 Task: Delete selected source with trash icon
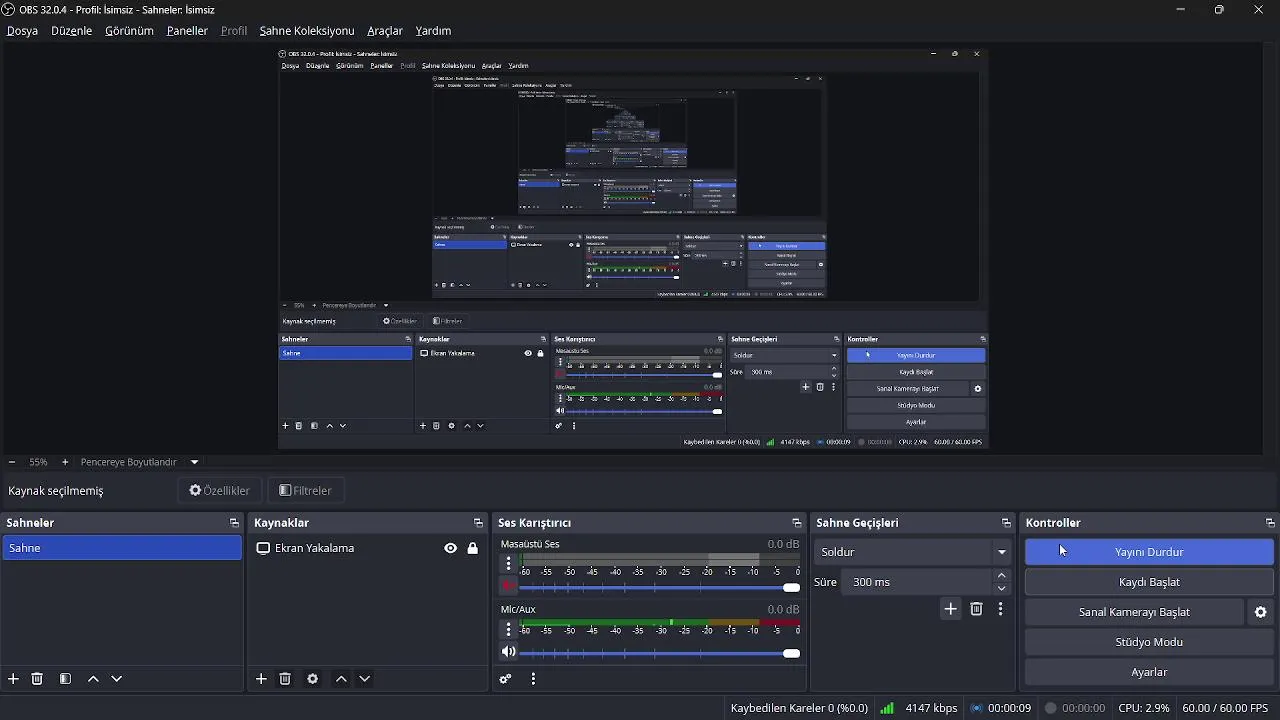click(x=285, y=679)
